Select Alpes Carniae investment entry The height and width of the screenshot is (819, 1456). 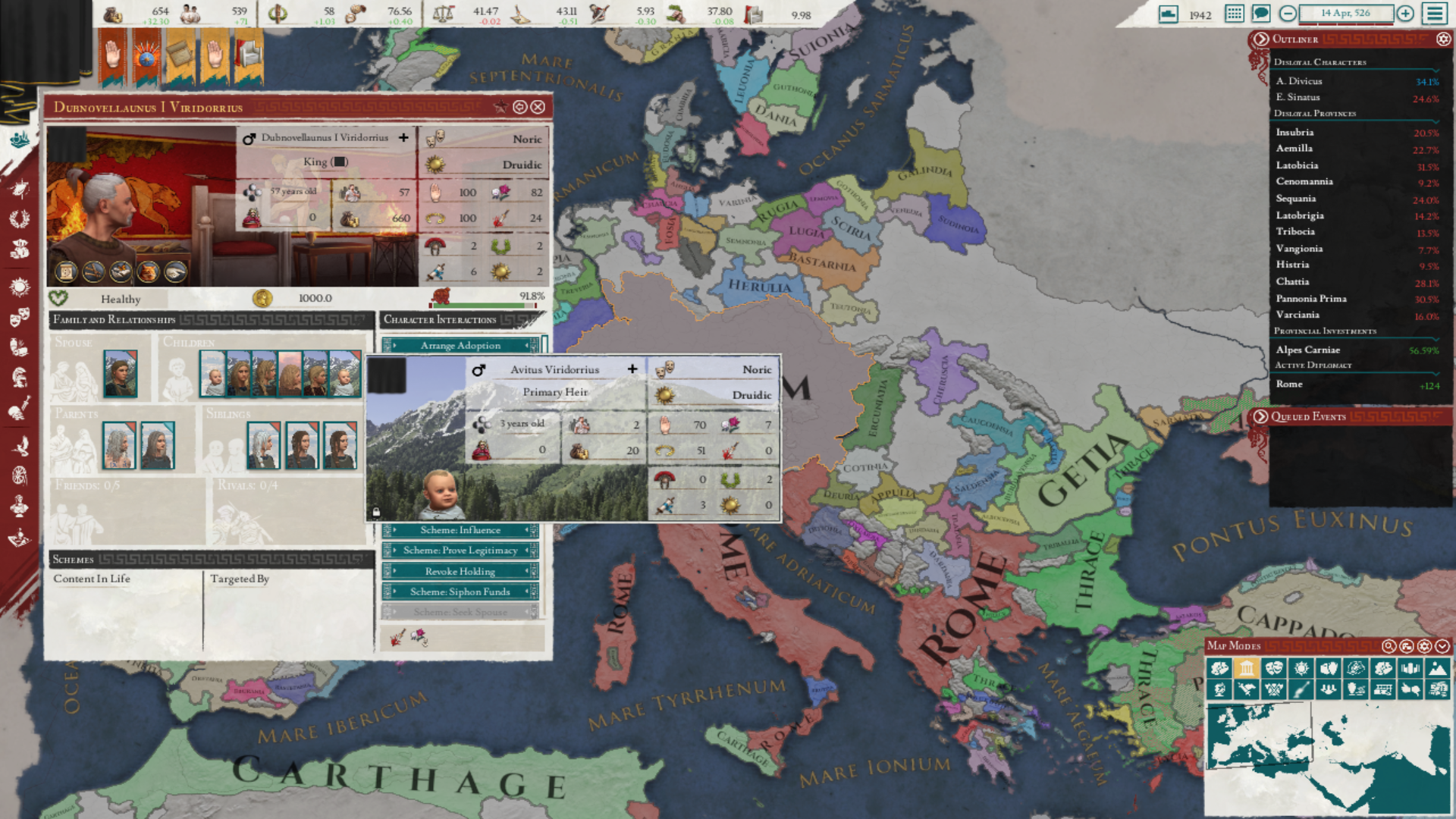click(x=1357, y=350)
